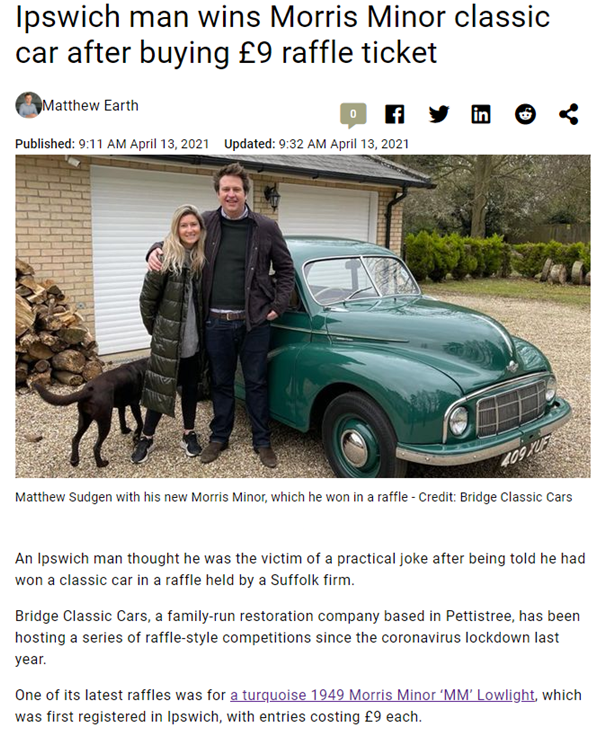Share the article on Reddit
This screenshot has height=746, width=605.
coord(525,114)
